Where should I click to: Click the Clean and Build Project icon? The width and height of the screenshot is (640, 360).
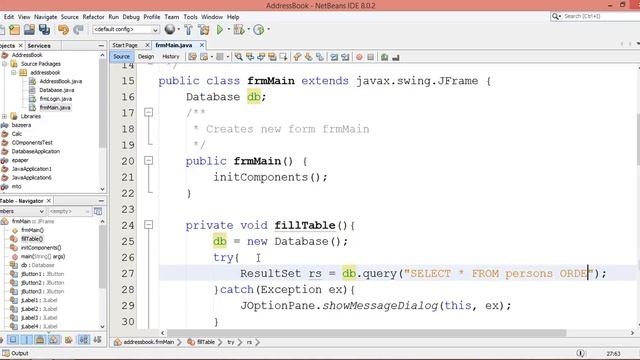pos(204,30)
